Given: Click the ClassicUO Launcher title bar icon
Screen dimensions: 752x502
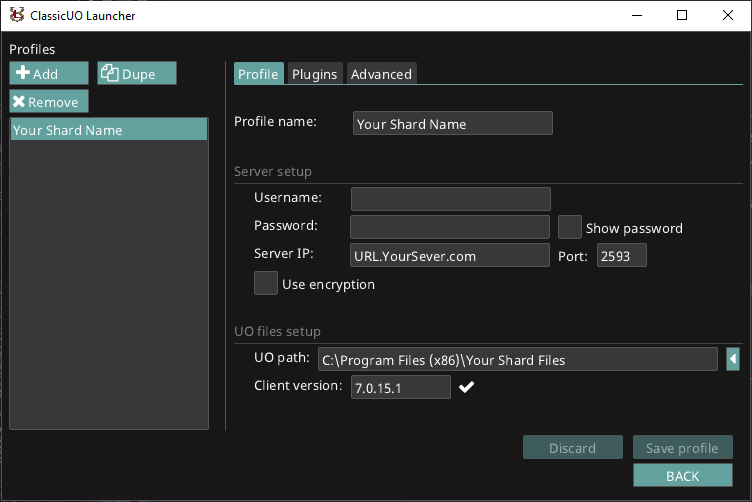Looking at the screenshot, I should point(17,15).
